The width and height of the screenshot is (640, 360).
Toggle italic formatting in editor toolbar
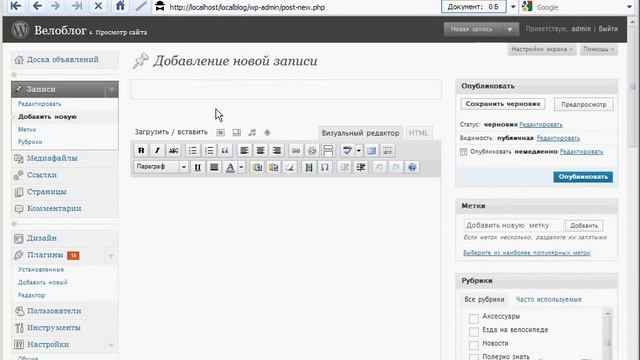[x=157, y=151]
